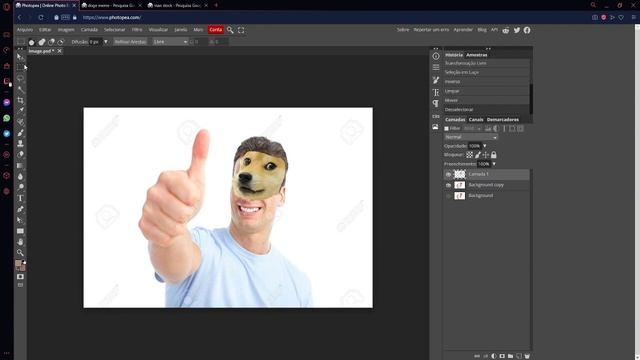Show the Background layer
Image resolution: width=640 pixels, height=360 pixels.
(x=448, y=196)
